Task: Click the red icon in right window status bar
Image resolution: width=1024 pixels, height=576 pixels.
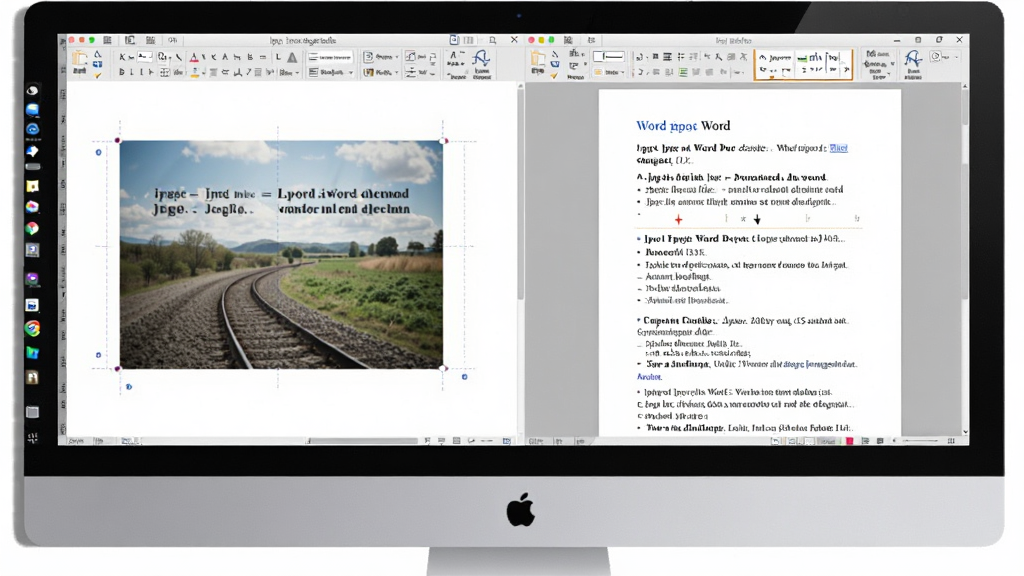Action: (x=850, y=441)
